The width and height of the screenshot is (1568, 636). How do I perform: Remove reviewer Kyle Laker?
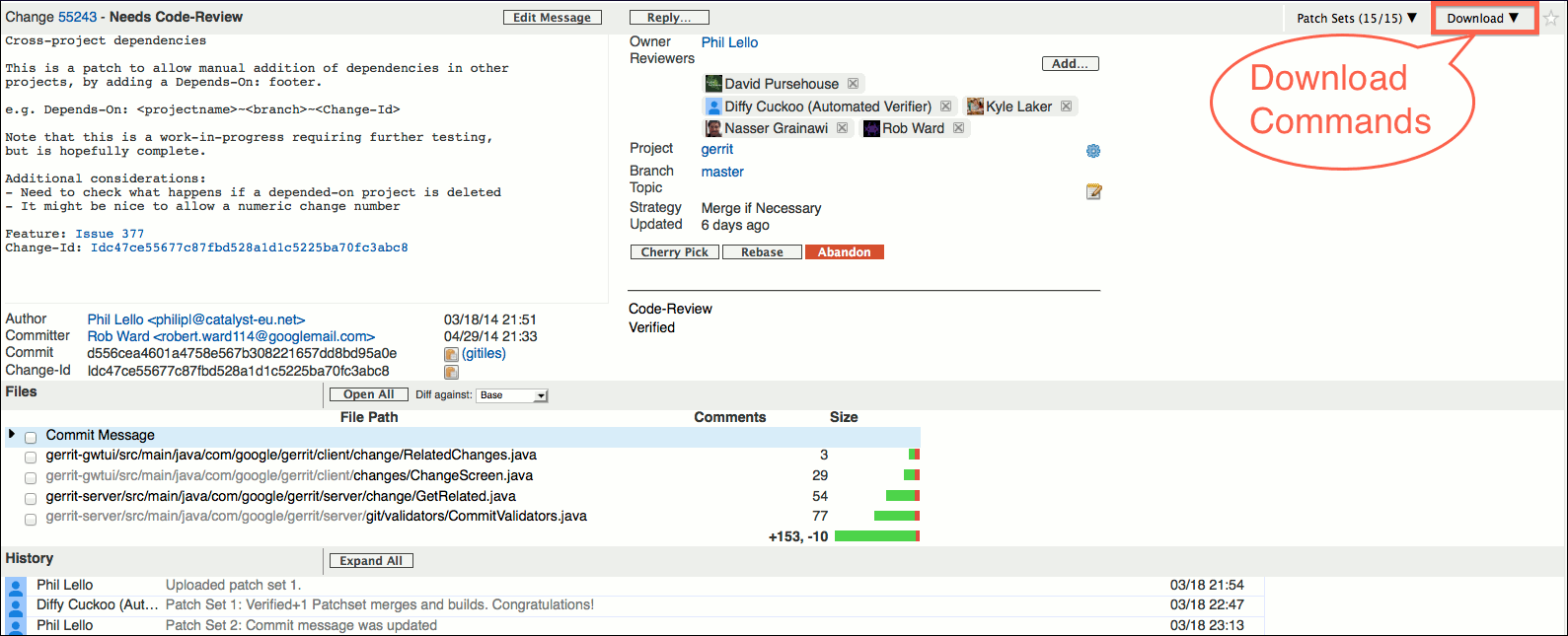coord(1066,106)
